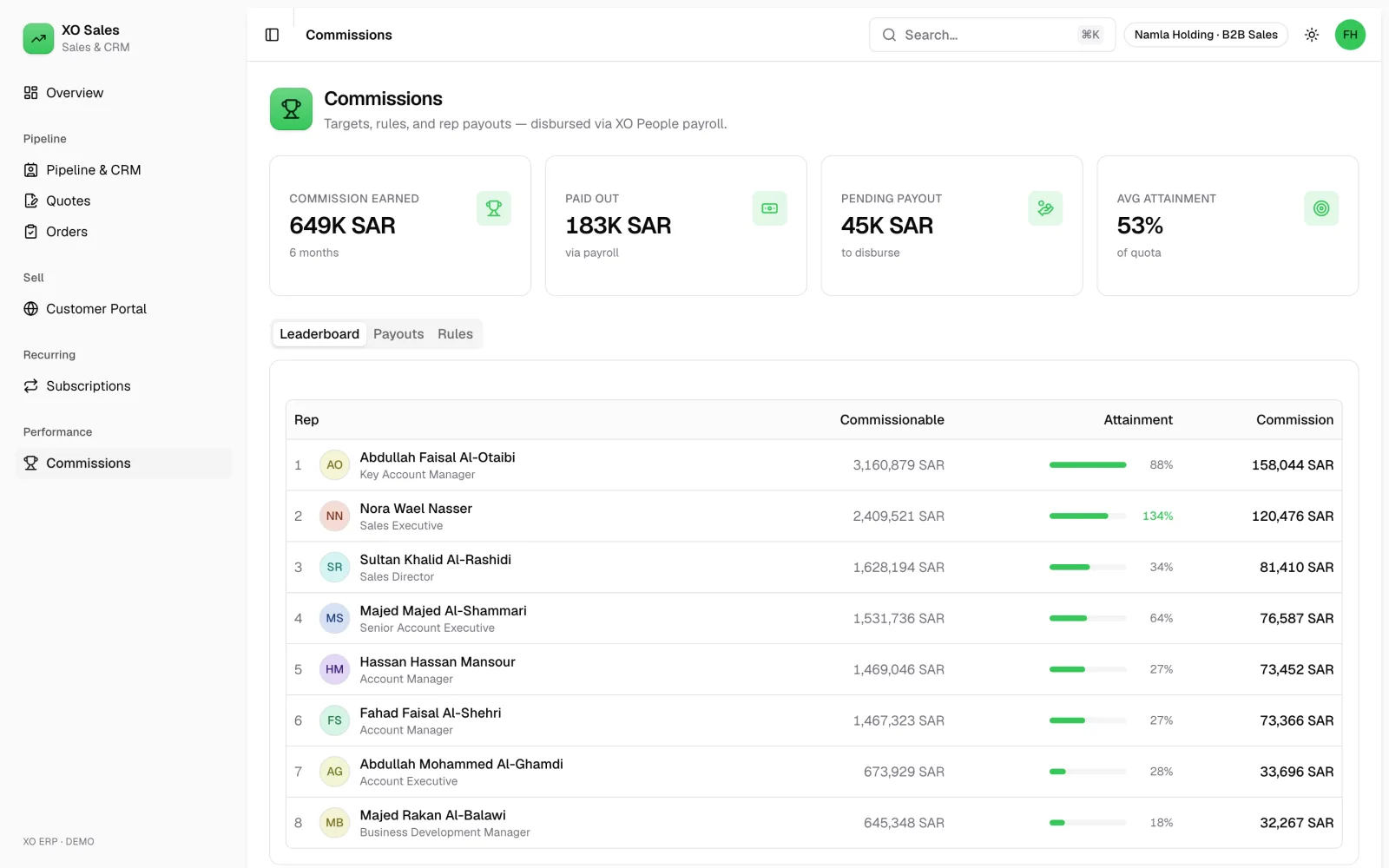This screenshot has height=868, width=1389.
Task: Click the Pipeline & CRM contact icon
Action: point(31,170)
